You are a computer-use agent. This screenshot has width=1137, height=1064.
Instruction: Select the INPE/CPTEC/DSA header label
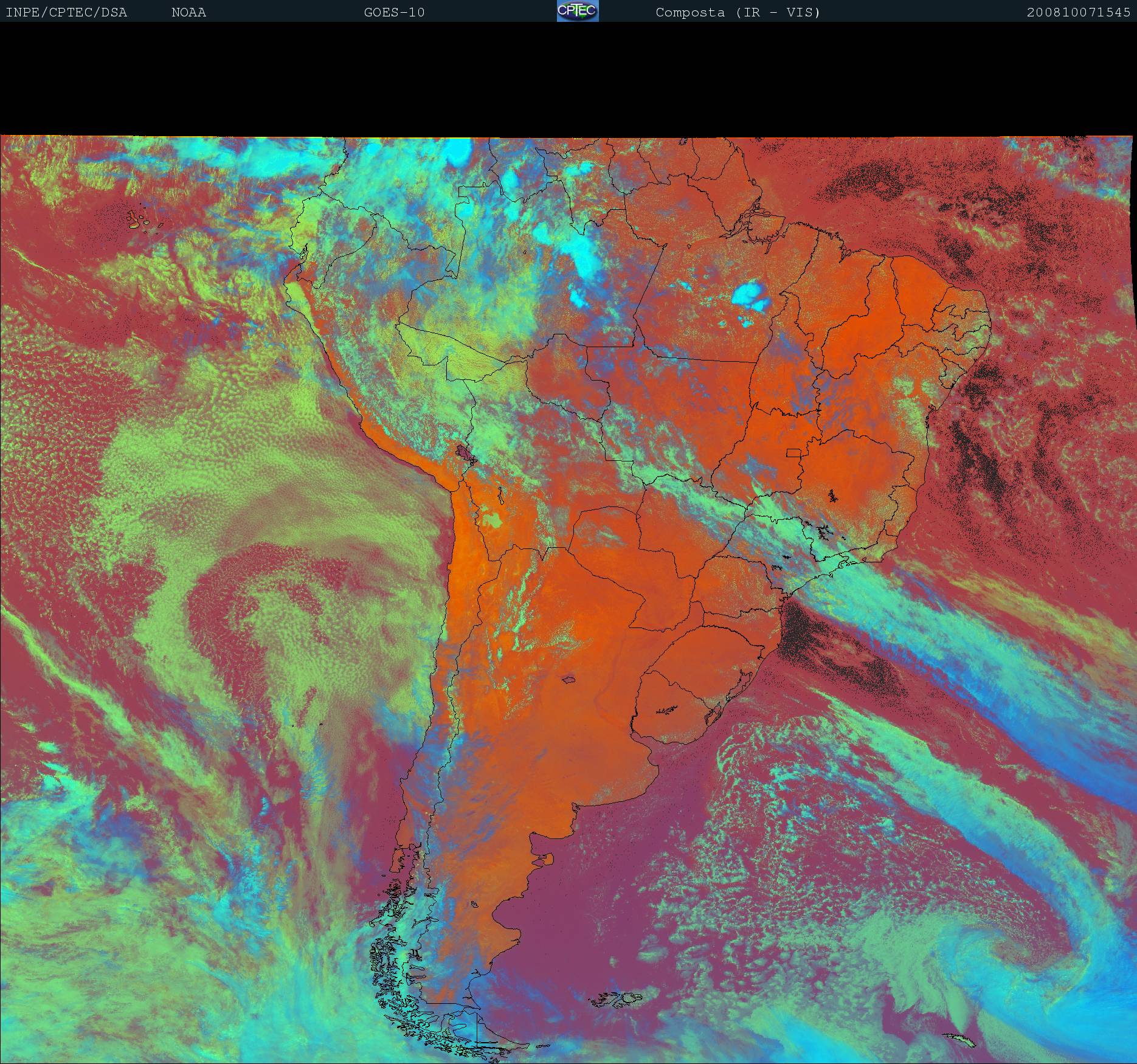coord(66,12)
